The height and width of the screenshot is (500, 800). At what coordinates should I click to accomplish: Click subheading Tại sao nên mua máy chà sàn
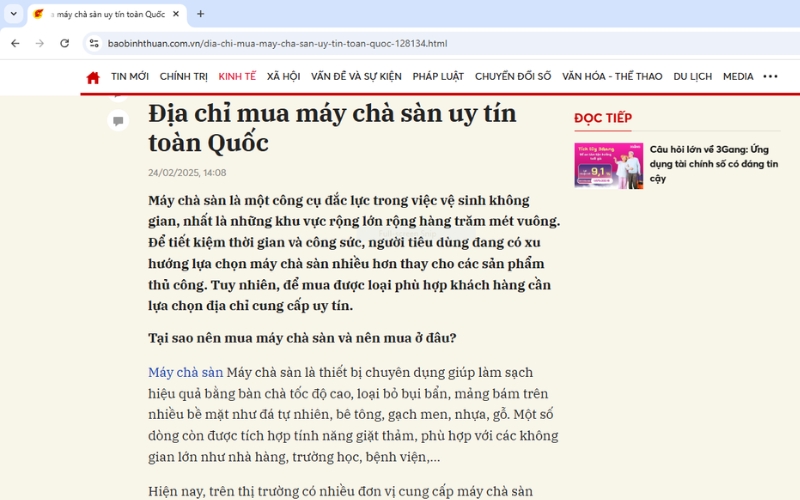point(302,338)
